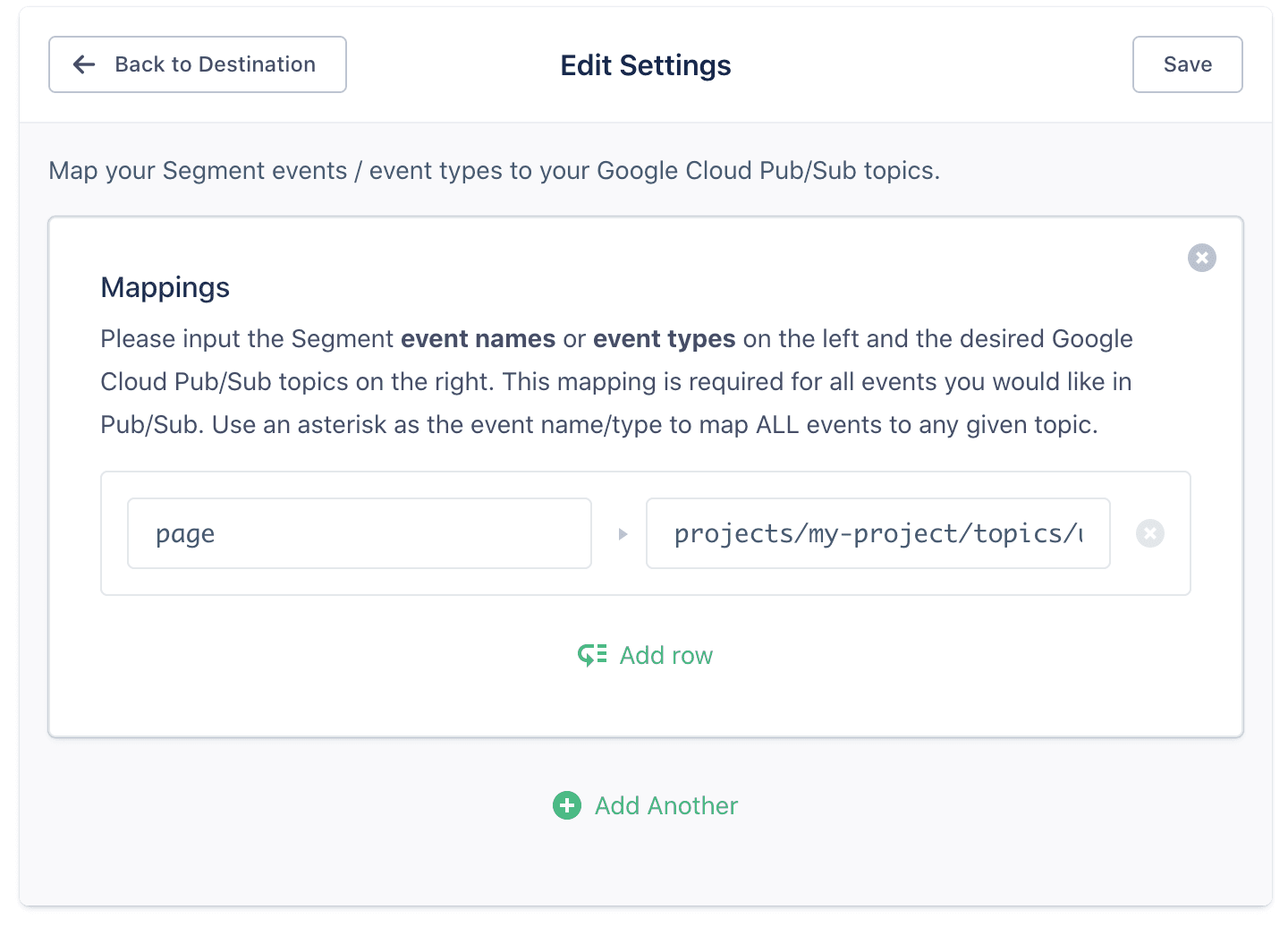Click Add Another to create a new mapping group

666,805
